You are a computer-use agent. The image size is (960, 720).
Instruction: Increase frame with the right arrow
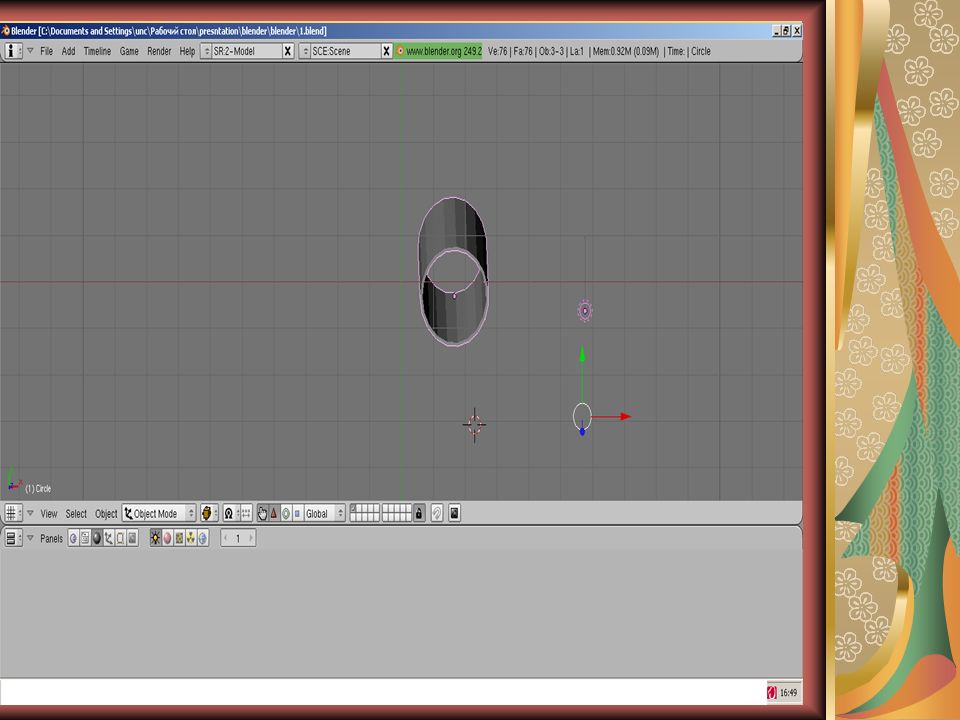250,538
